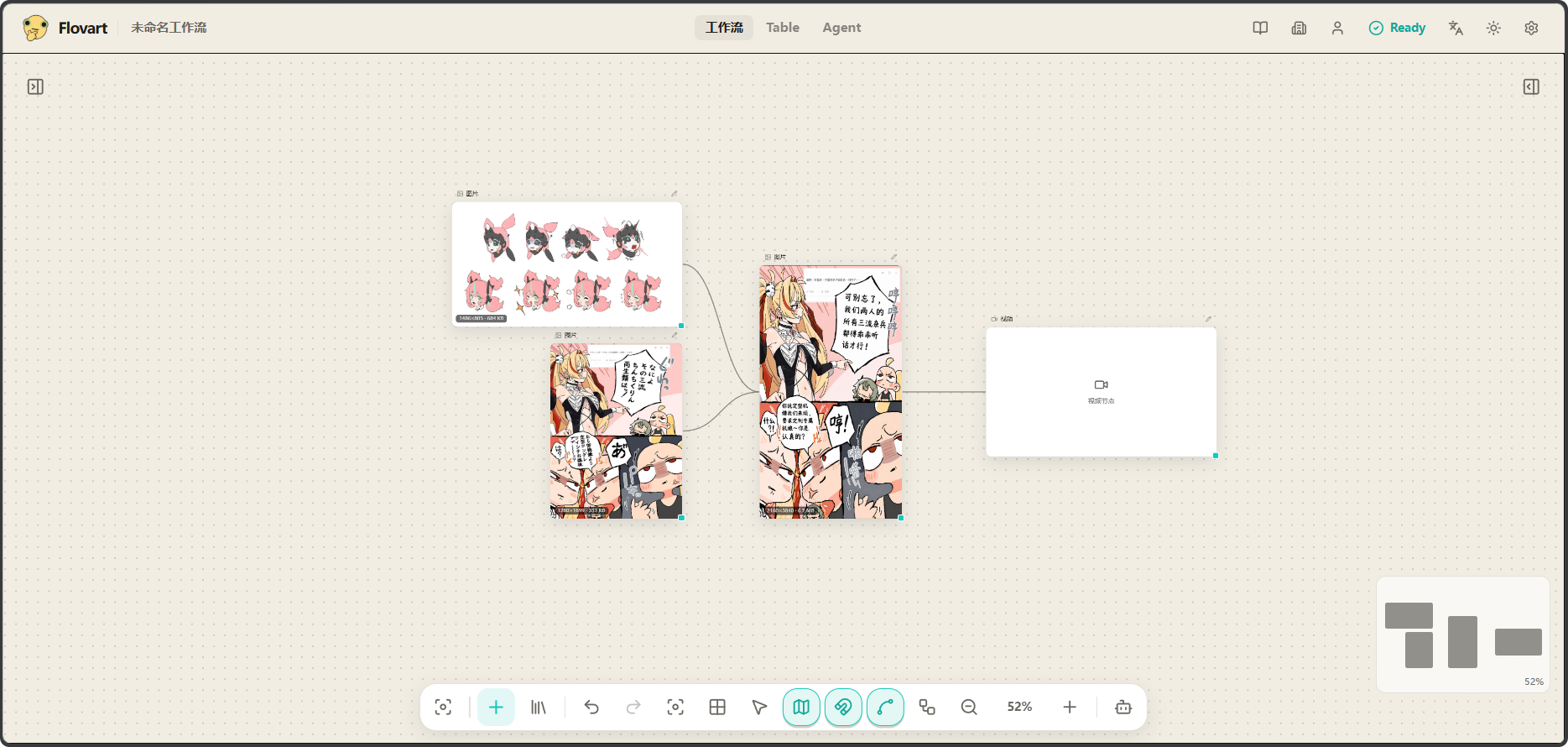
Task: Click the 视频 label above video node
Action: [x=1006, y=319]
